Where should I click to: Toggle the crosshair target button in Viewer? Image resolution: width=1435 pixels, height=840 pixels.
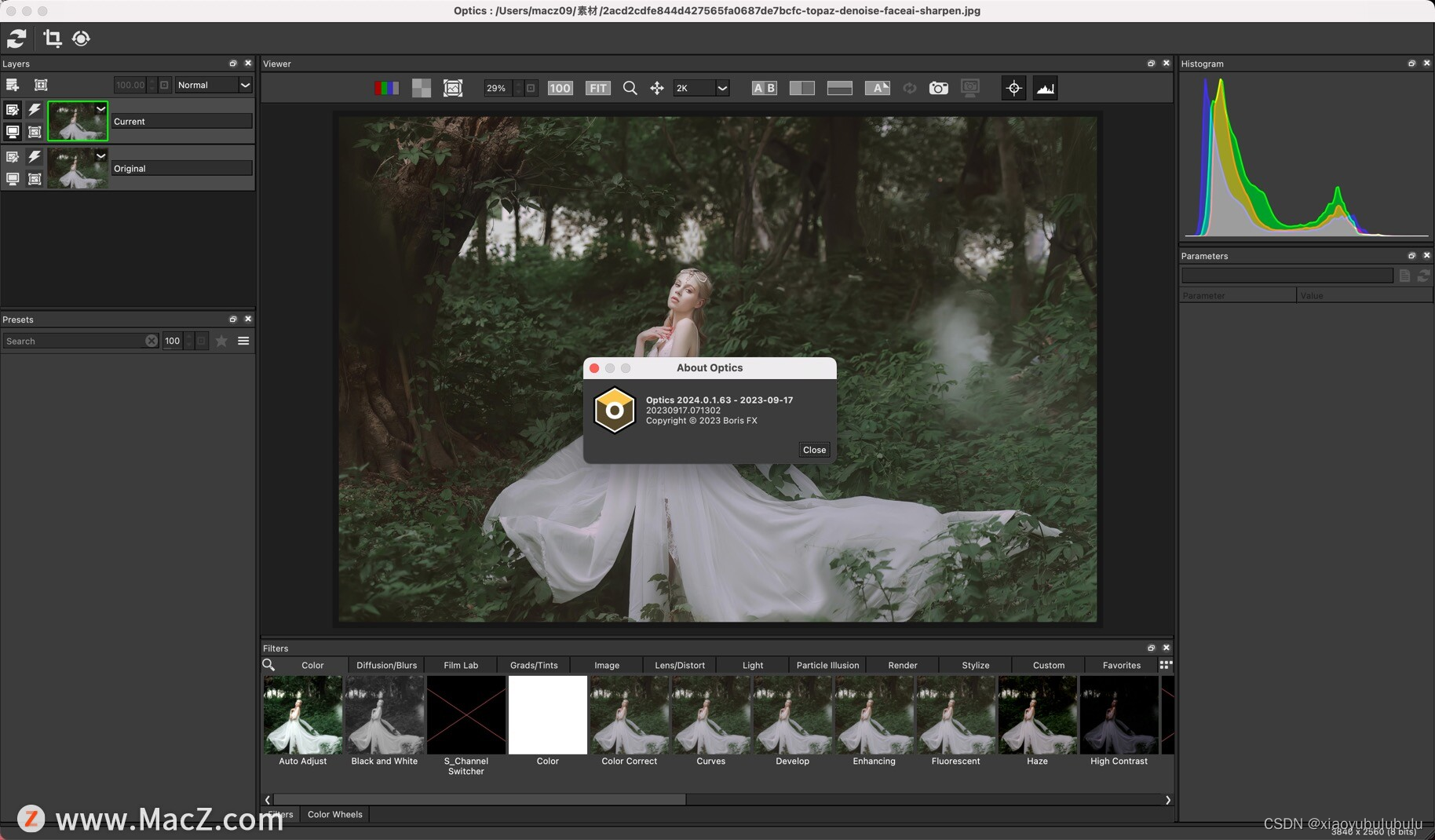1013,88
